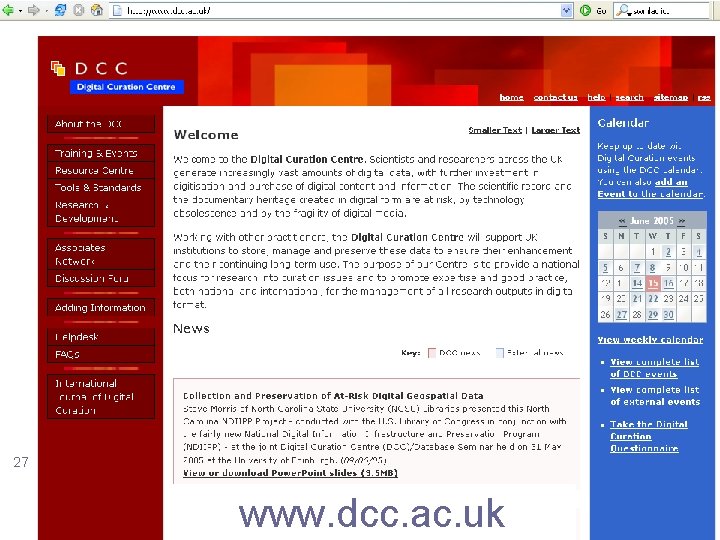Click the Larger Text link
The height and width of the screenshot is (540, 720).
pos(556,130)
